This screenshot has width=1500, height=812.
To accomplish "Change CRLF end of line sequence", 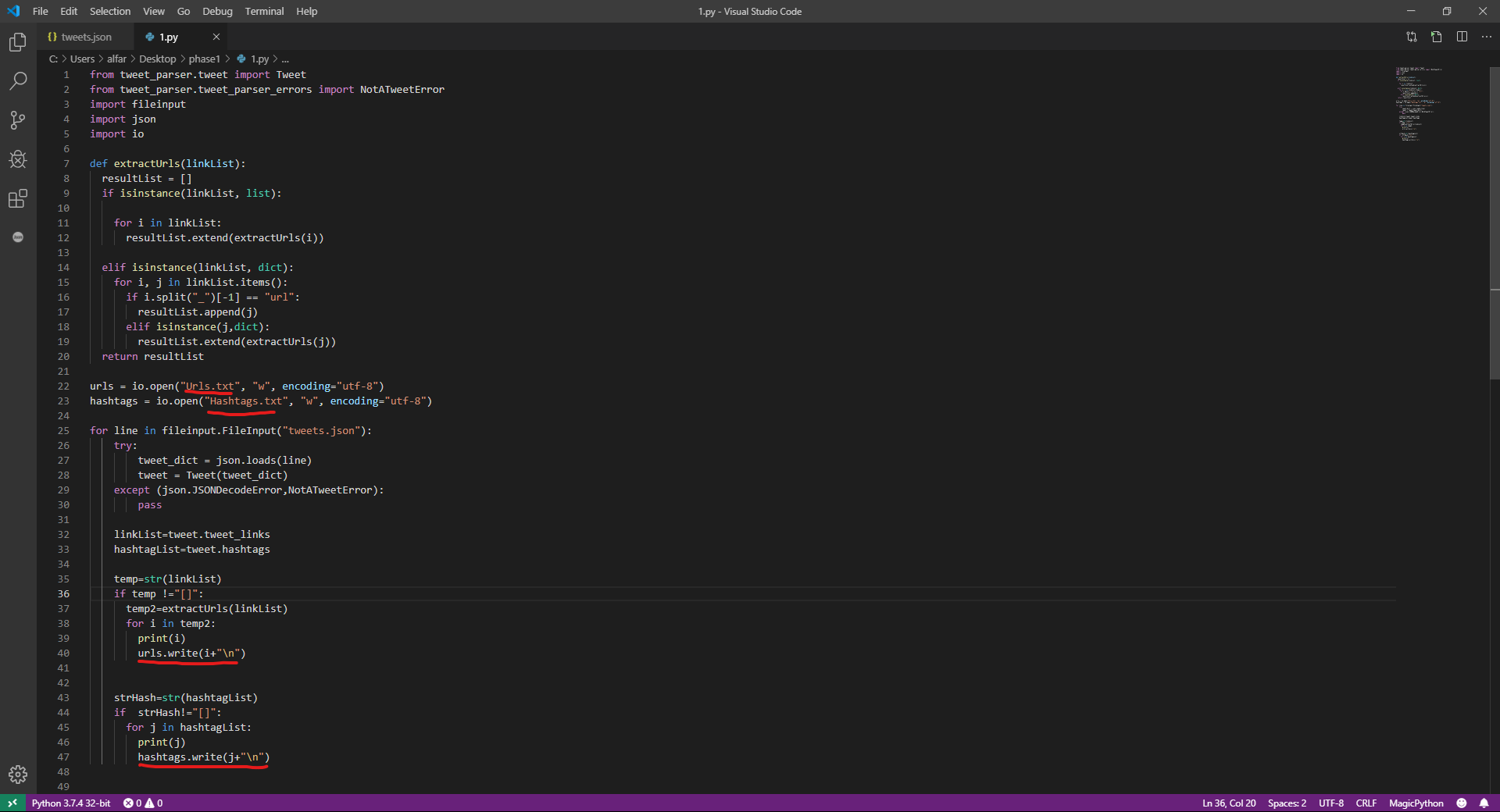I will pos(1366,803).
